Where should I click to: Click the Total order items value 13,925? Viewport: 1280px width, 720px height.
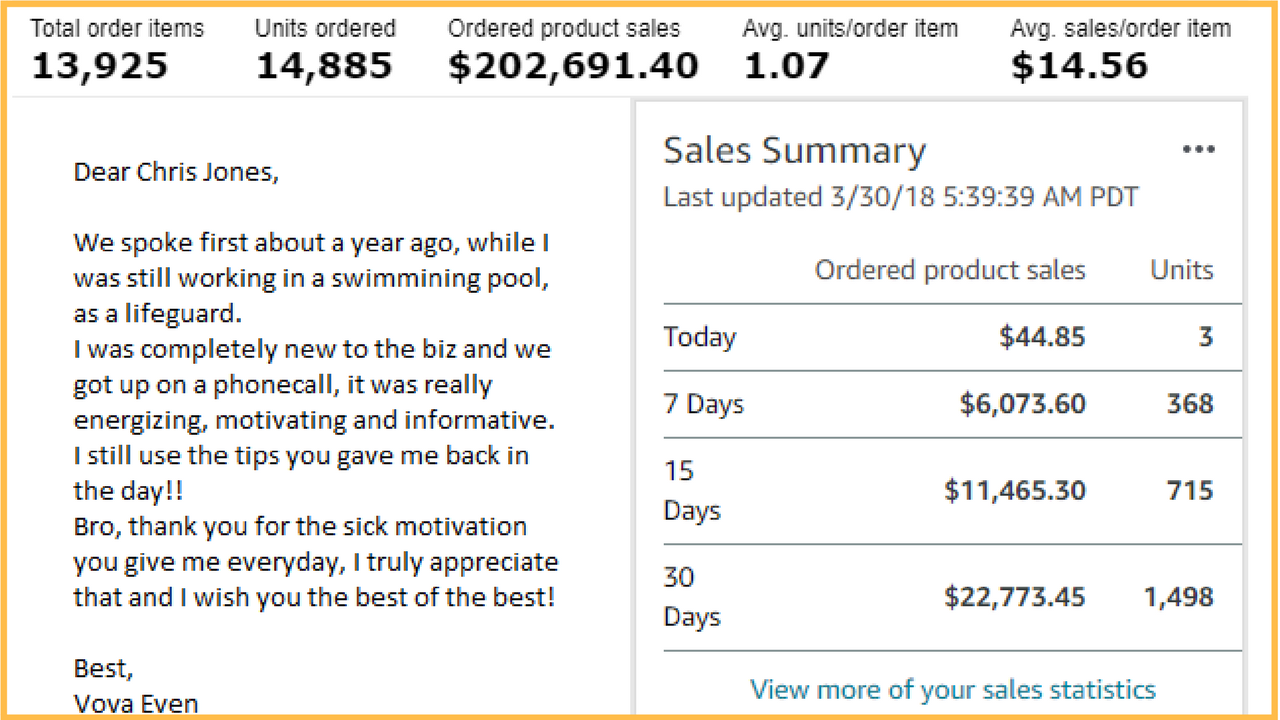[x=100, y=67]
